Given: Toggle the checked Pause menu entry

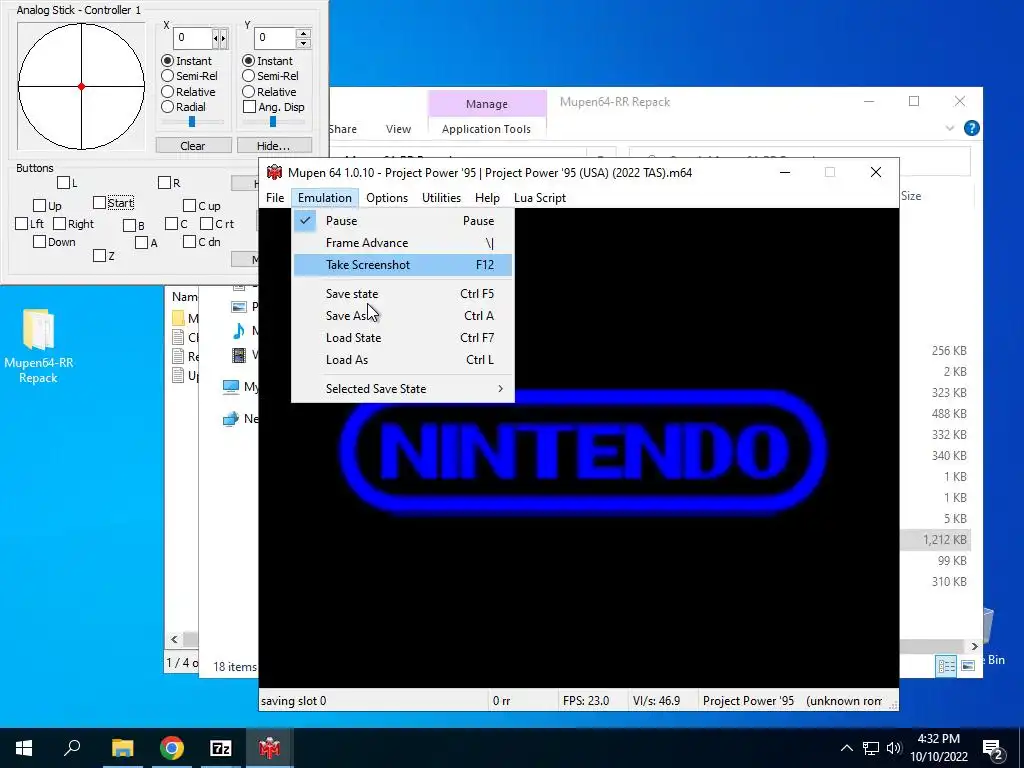Looking at the screenshot, I should [x=402, y=221].
